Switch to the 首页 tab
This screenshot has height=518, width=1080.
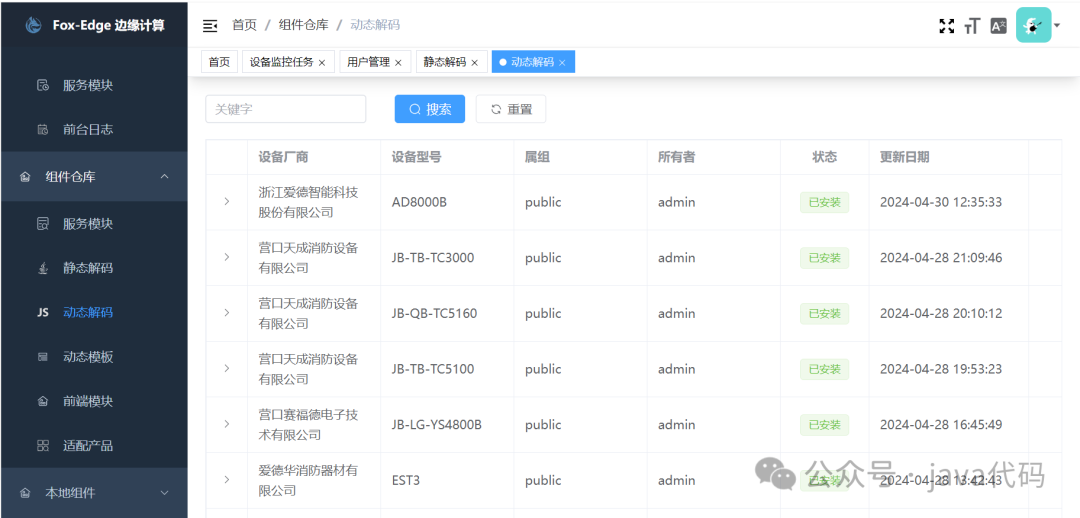(219, 62)
